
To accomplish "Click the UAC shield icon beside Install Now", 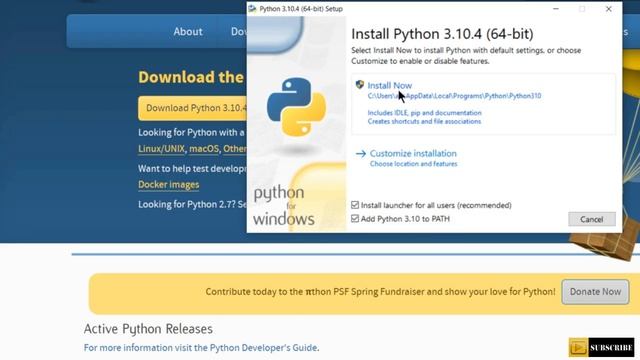I will click(360, 84).
